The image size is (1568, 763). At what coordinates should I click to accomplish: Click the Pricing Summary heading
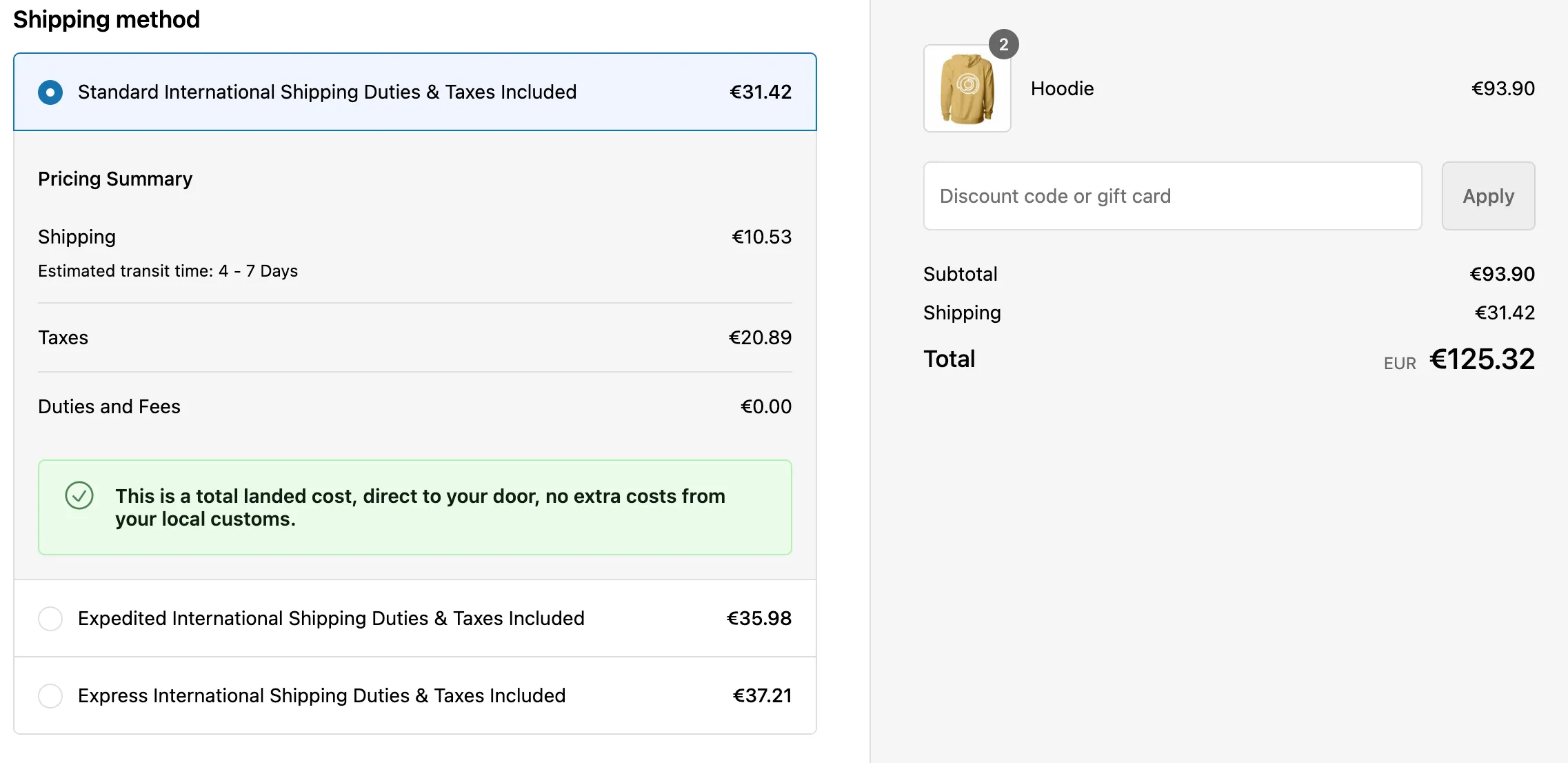115,179
